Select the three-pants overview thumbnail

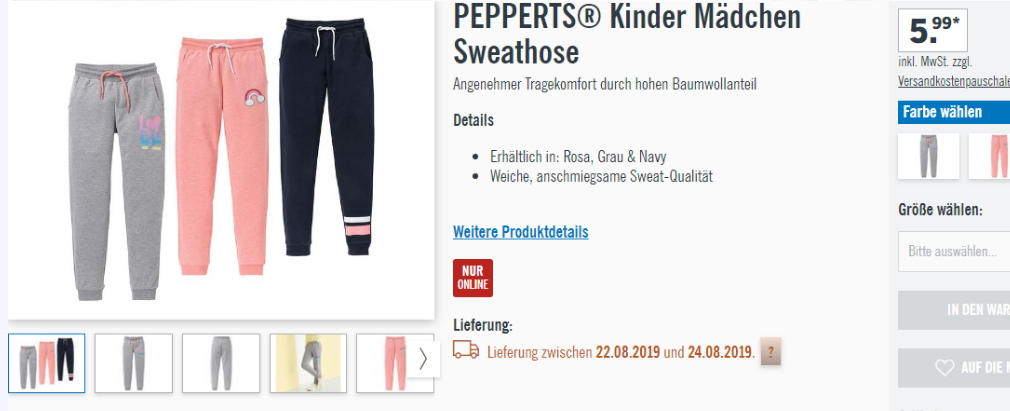click(46, 363)
